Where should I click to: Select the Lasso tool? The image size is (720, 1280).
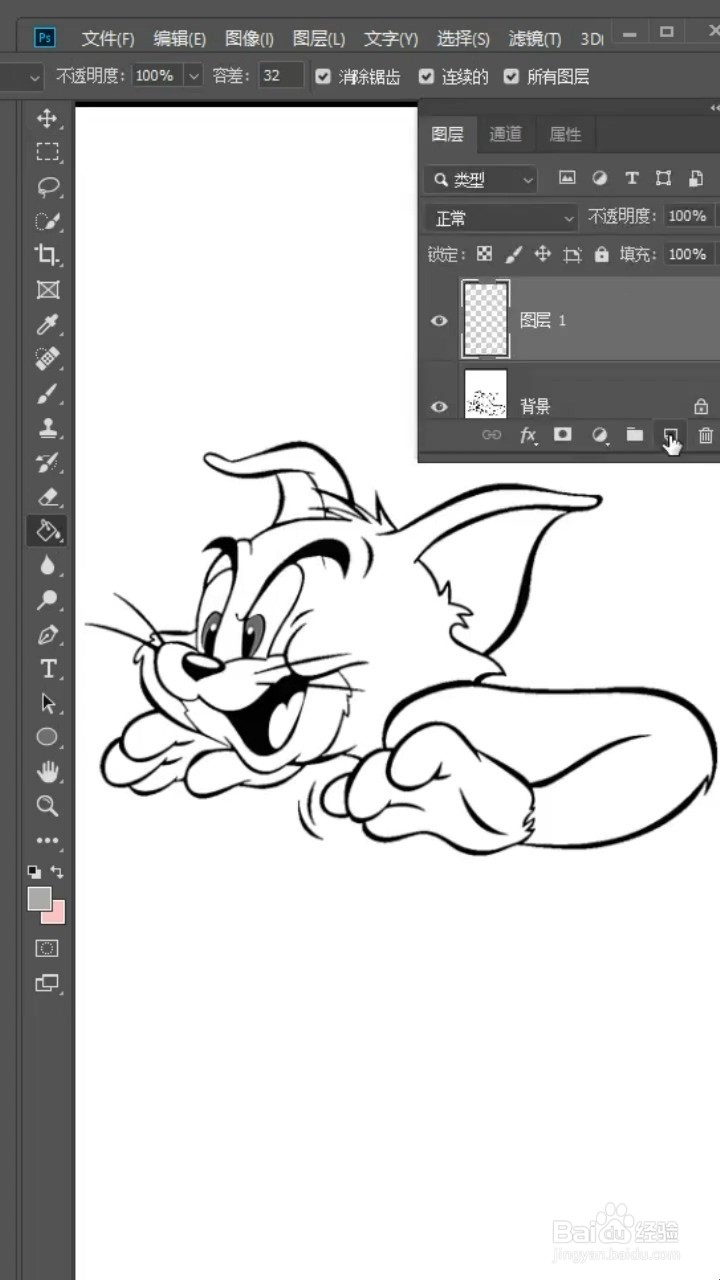(x=47, y=187)
